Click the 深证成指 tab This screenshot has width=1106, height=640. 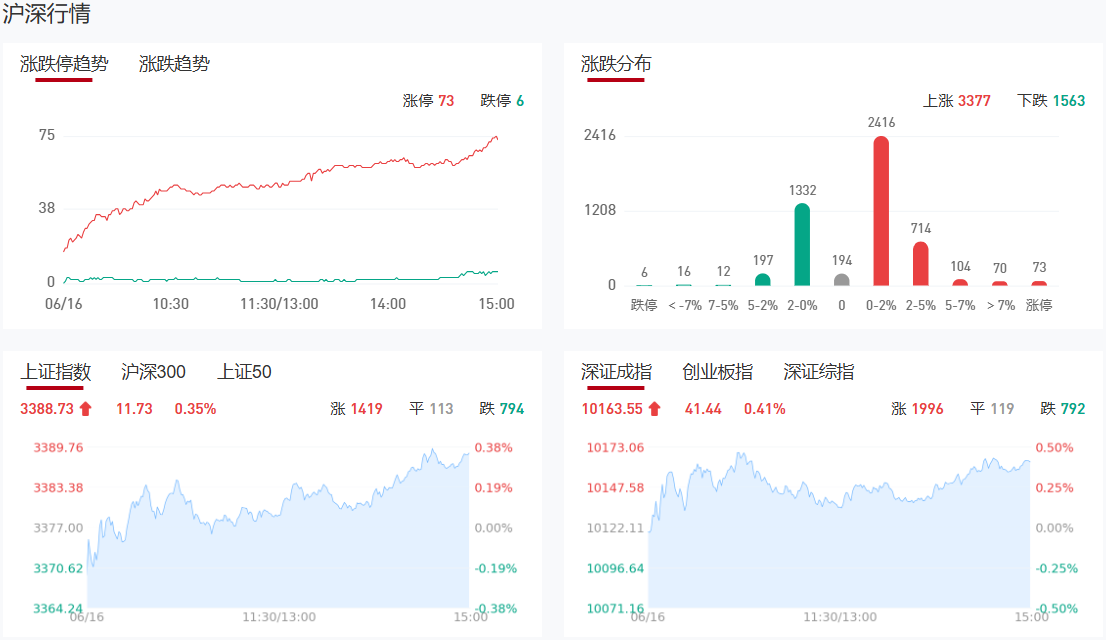616,372
